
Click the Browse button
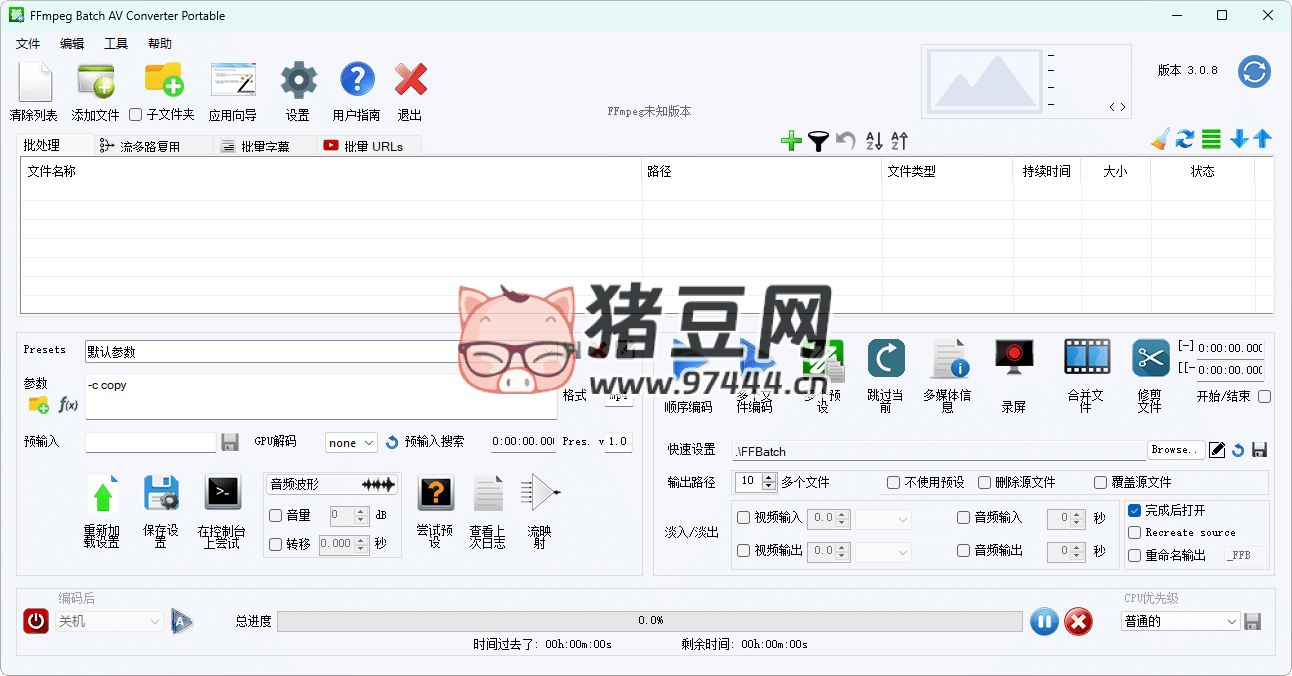tap(1174, 450)
